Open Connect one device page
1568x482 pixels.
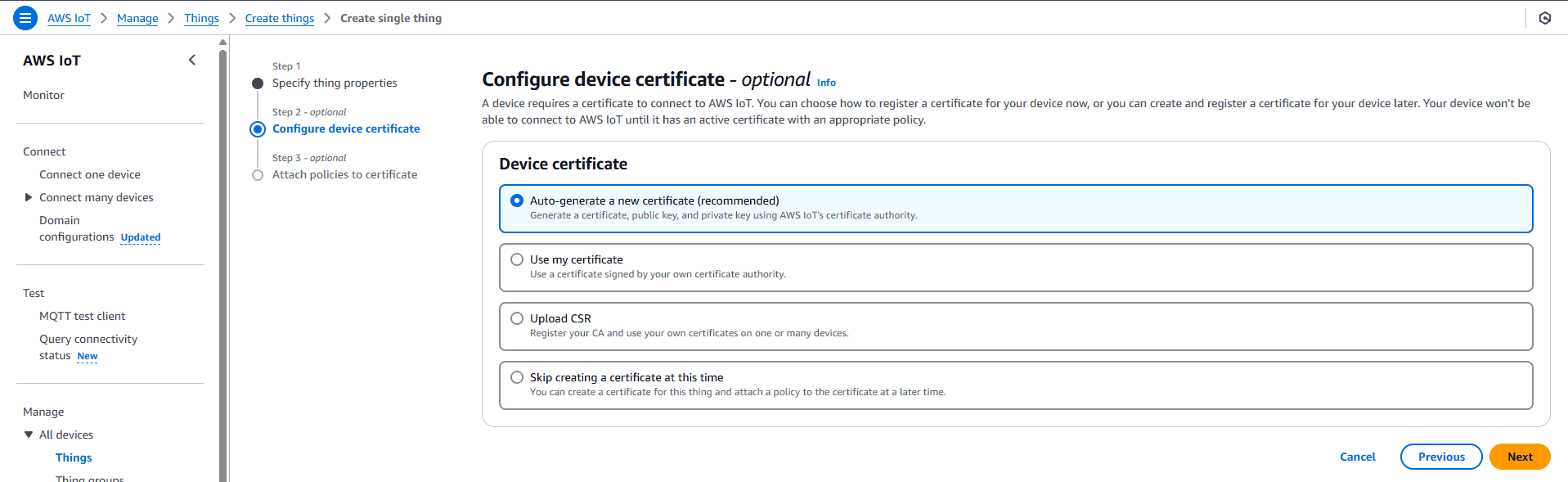tap(89, 174)
